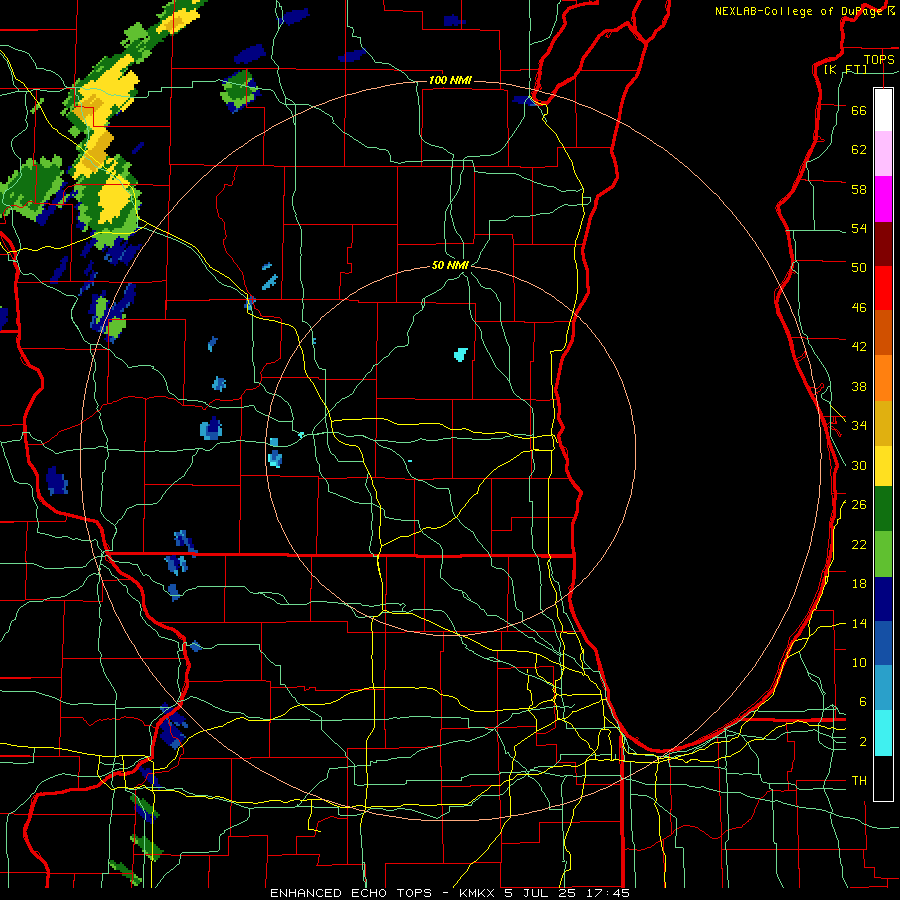
Task: Click the legend value '54'
Action: [859, 228]
